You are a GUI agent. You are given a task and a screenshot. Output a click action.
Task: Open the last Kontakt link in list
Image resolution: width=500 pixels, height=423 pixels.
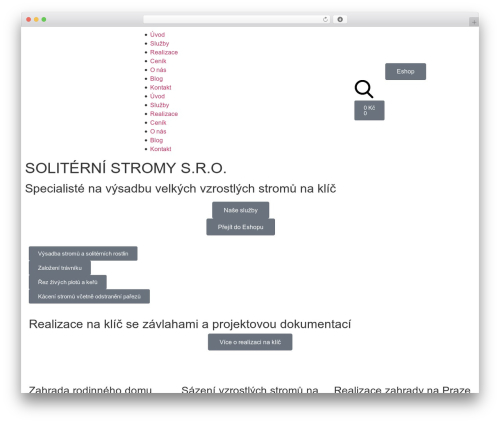click(160, 149)
